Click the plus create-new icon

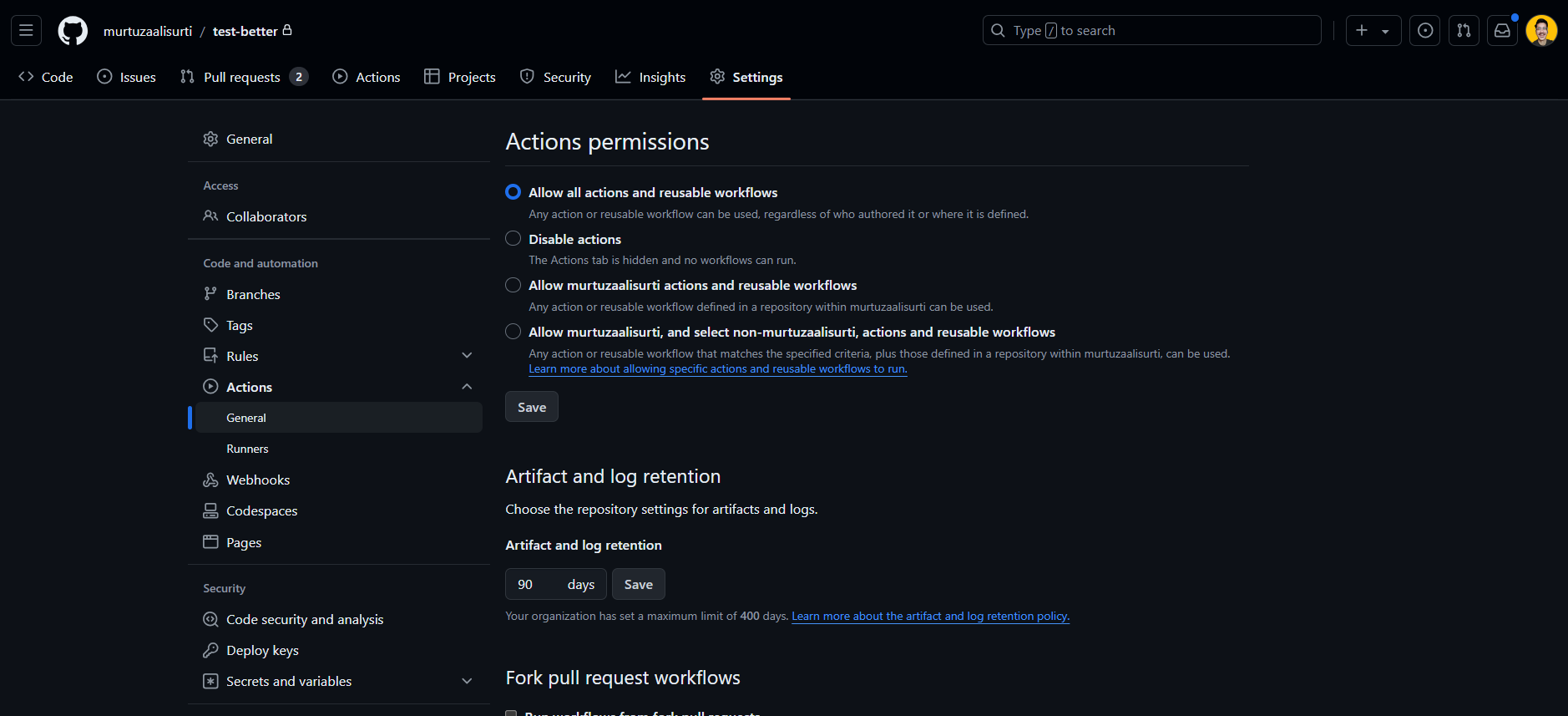[1362, 31]
